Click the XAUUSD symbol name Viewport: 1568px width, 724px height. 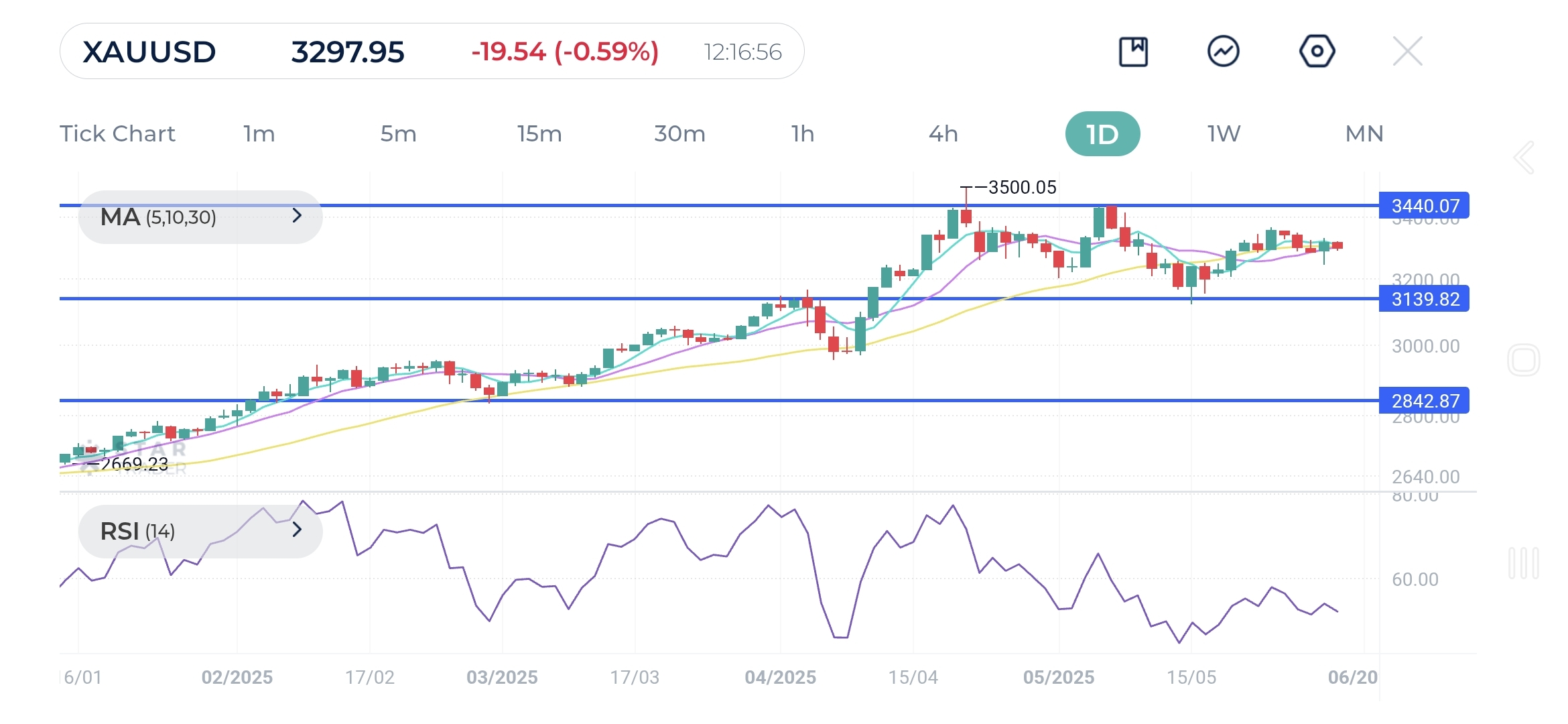pos(149,51)
